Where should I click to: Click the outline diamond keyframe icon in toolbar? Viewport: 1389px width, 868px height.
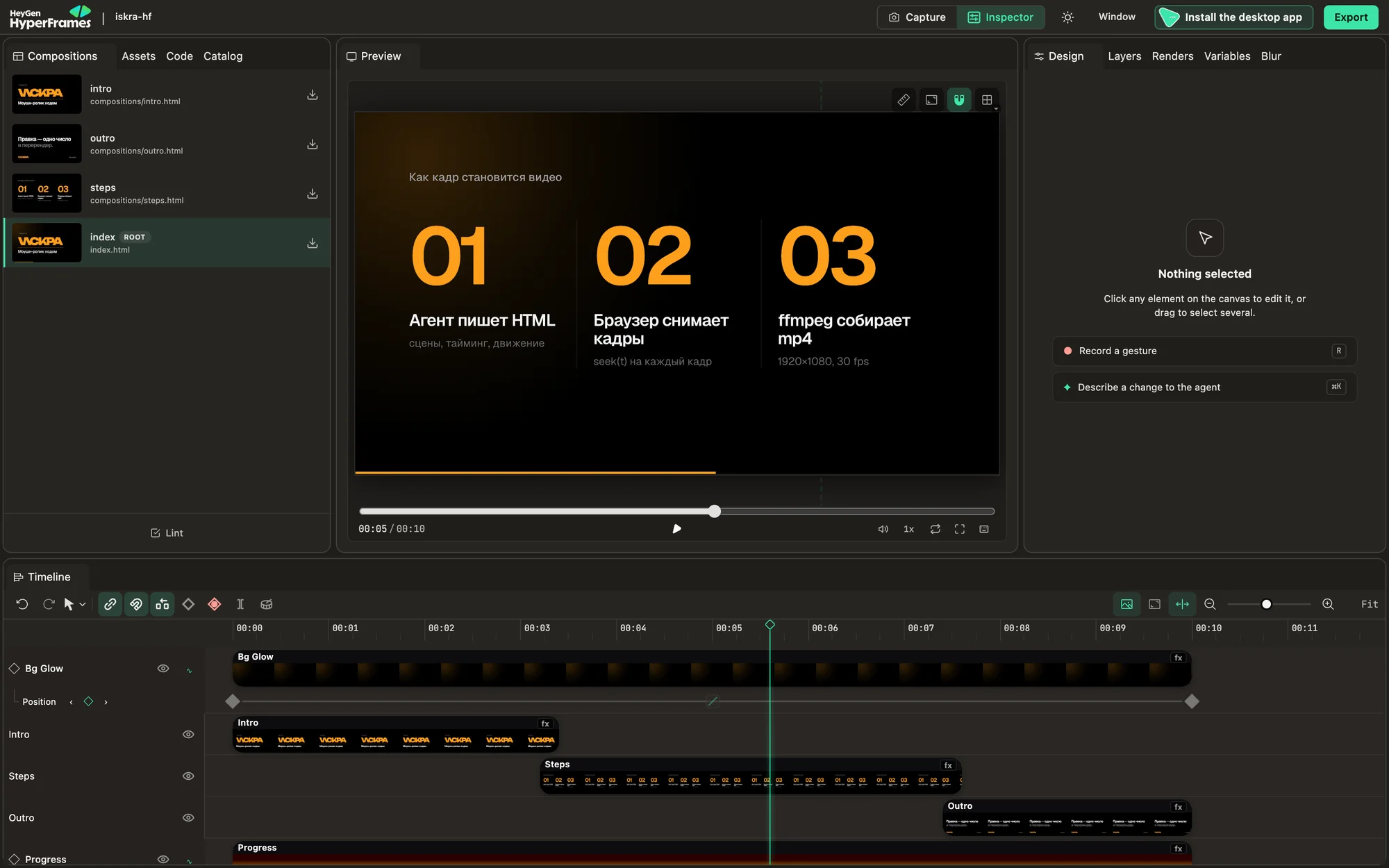(188, 604)
